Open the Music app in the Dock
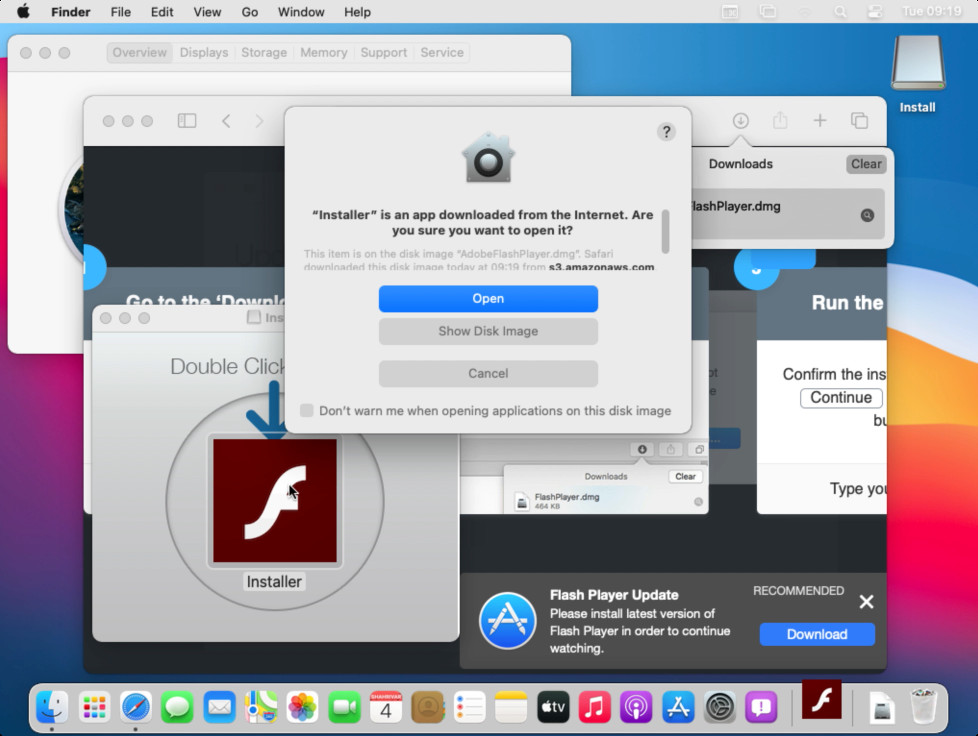The height and width of the screenshot is (736, 978). pos(594,706)
